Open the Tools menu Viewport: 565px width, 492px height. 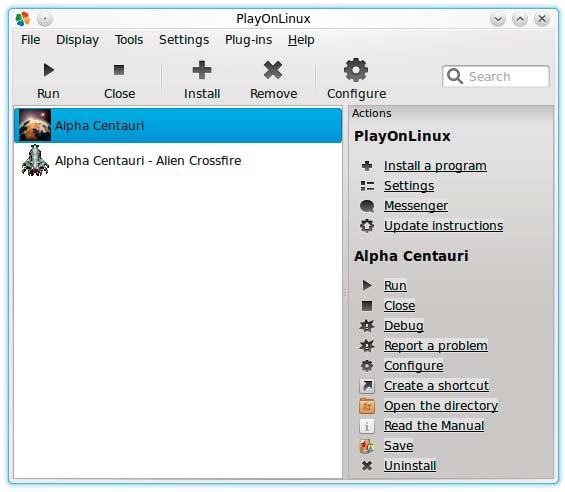[x=129, y=40]
